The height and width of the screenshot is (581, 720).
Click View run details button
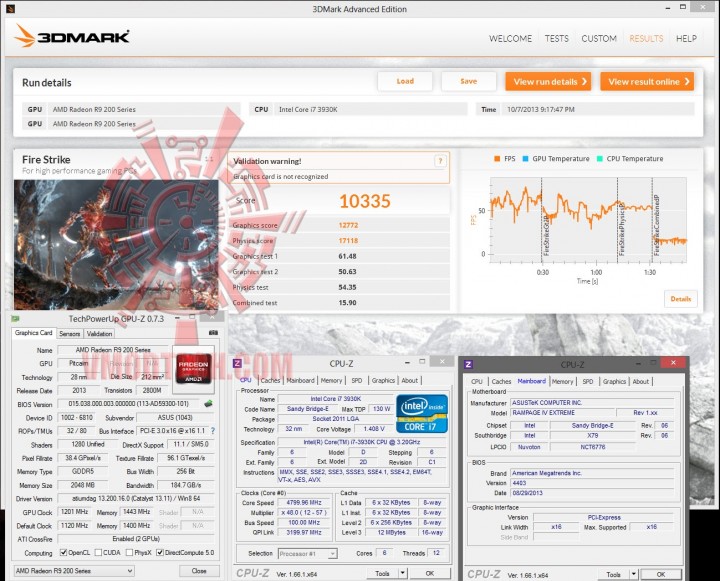[548, 81]
